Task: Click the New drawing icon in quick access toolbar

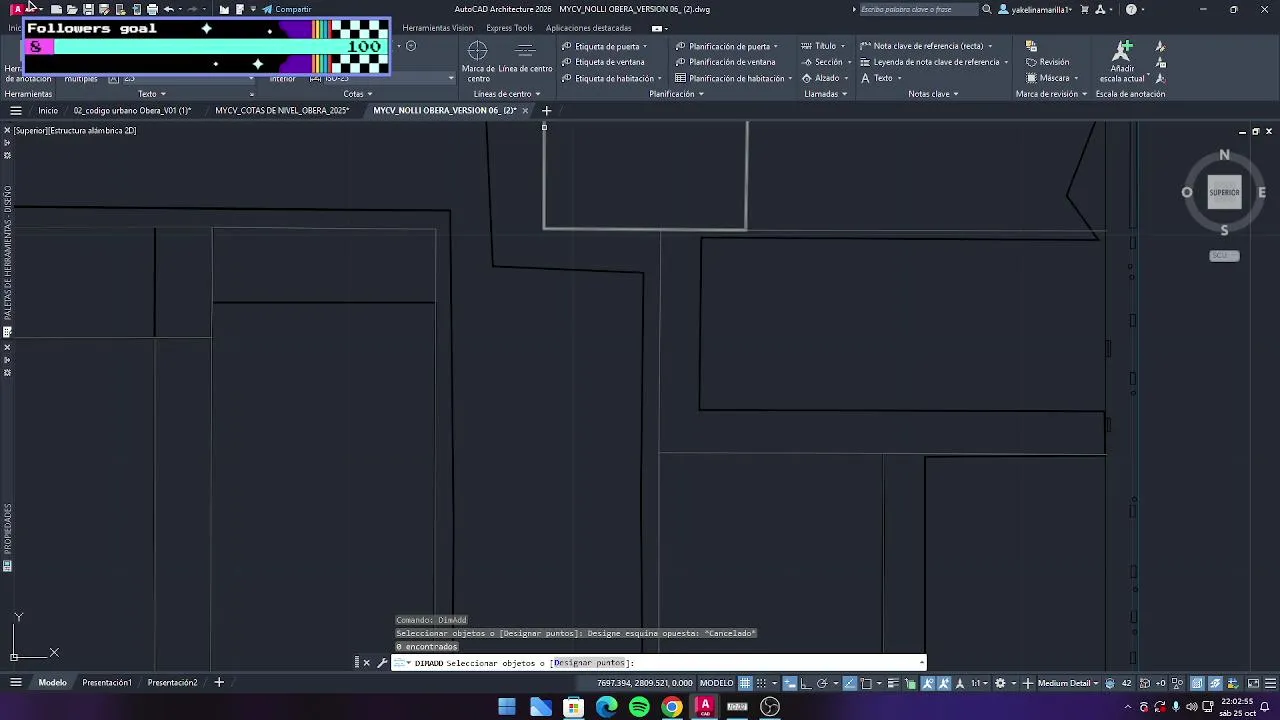Action: [x=56, y=9]
